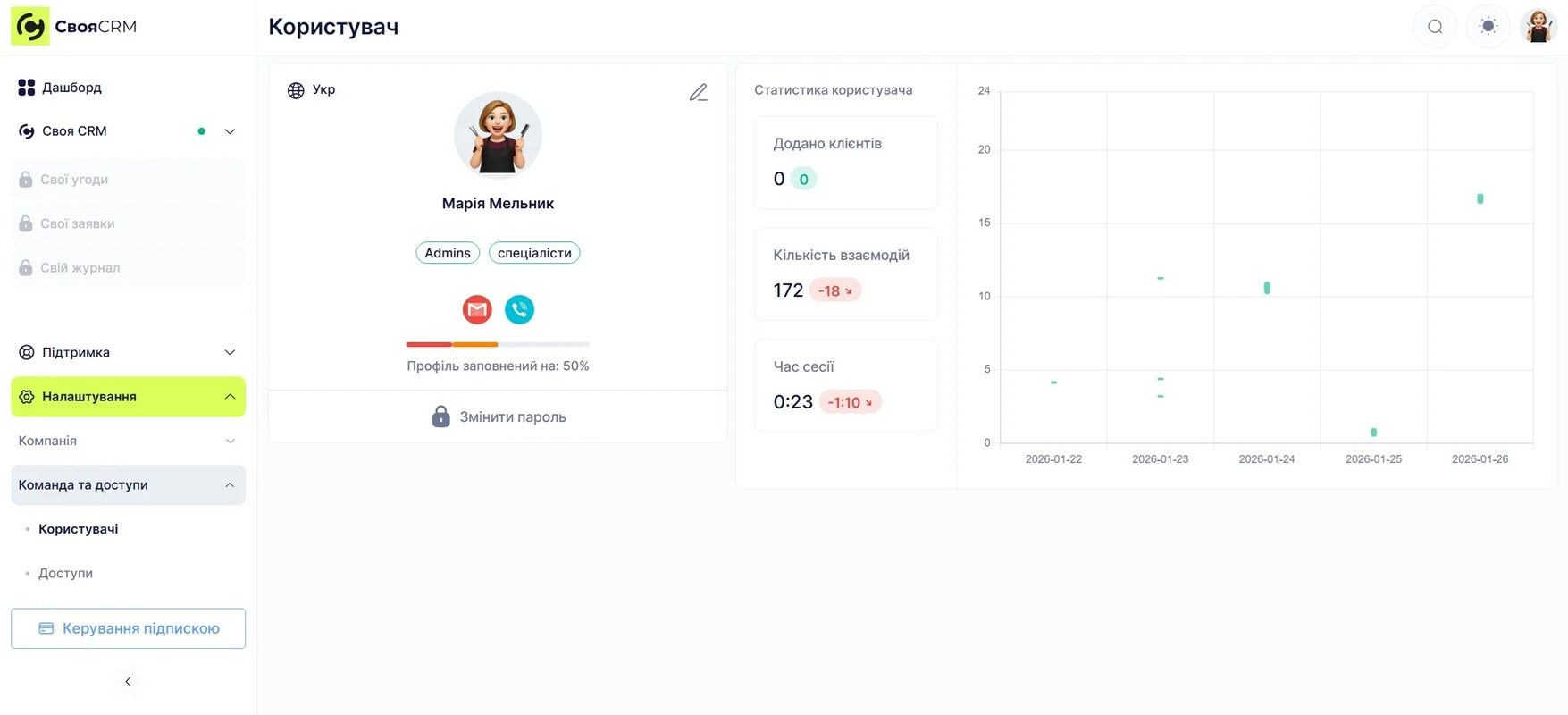Open search with magnifier icon
This screenshot has height=715, width=1568.
pyautogui.click(x=1435, y=27)
